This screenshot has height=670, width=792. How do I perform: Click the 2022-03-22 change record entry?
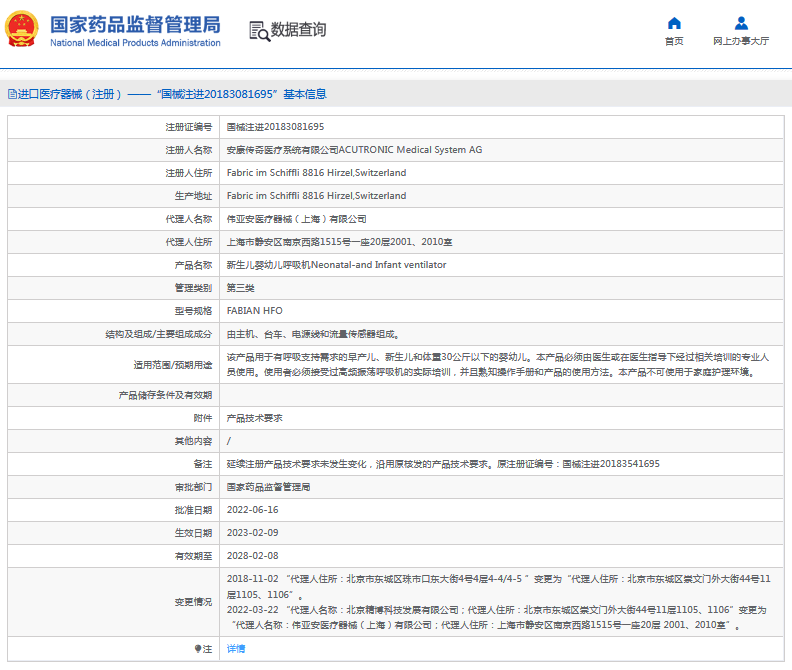click(497, 617)
